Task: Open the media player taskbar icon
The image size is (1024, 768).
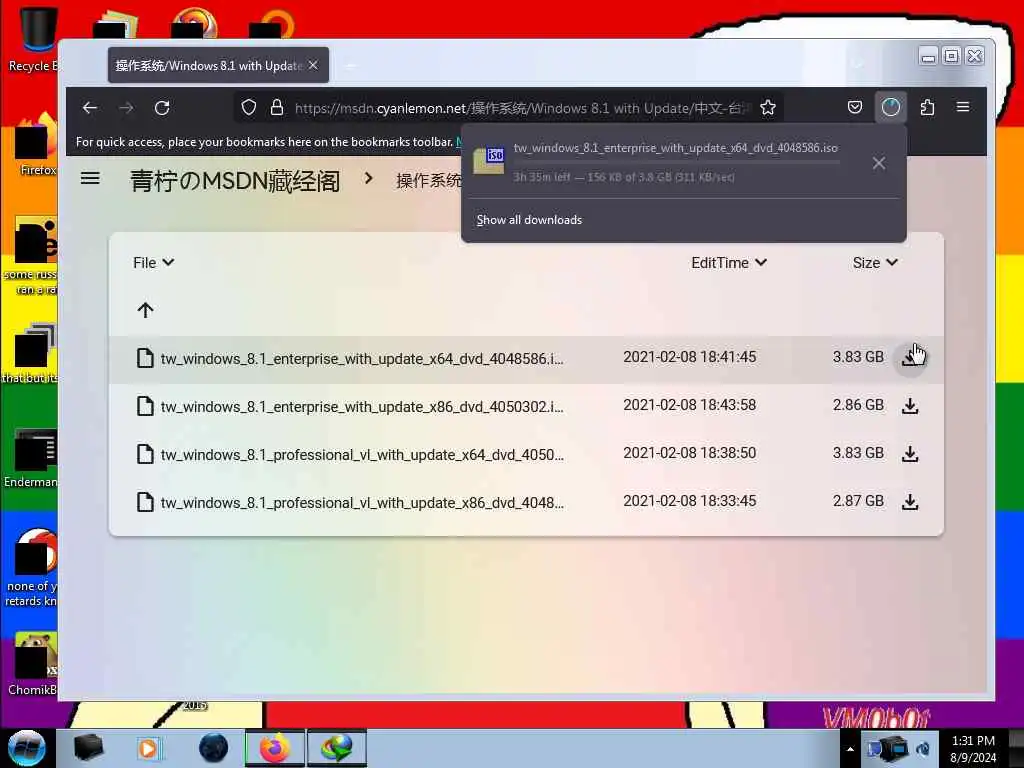Action: pos(148,748)
